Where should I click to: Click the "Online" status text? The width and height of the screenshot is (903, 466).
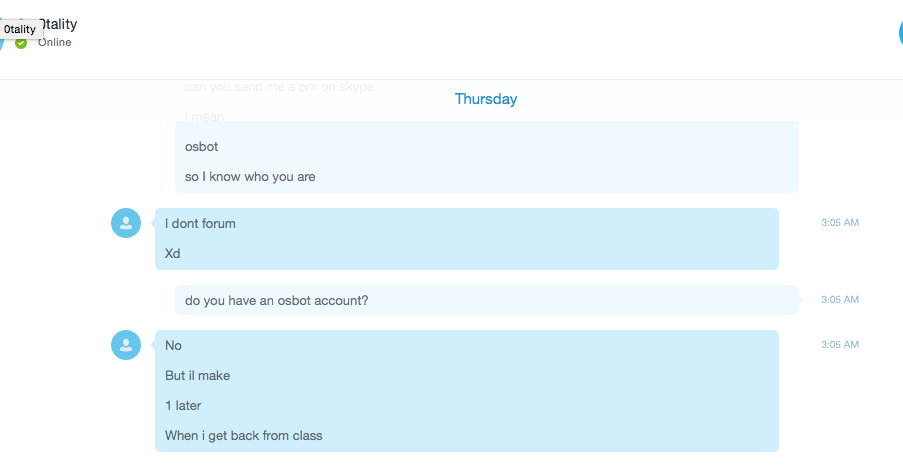coord(55,43)
